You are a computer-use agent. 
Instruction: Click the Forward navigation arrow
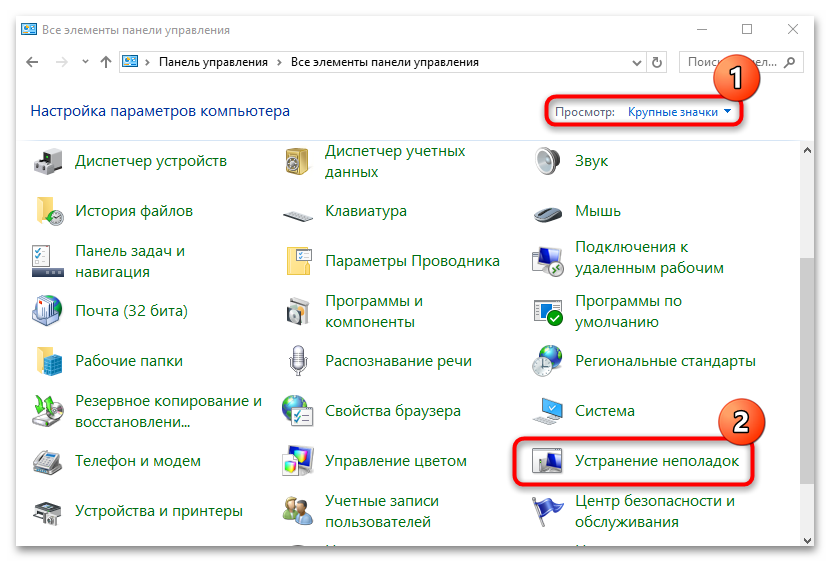(x=62, y=62)
